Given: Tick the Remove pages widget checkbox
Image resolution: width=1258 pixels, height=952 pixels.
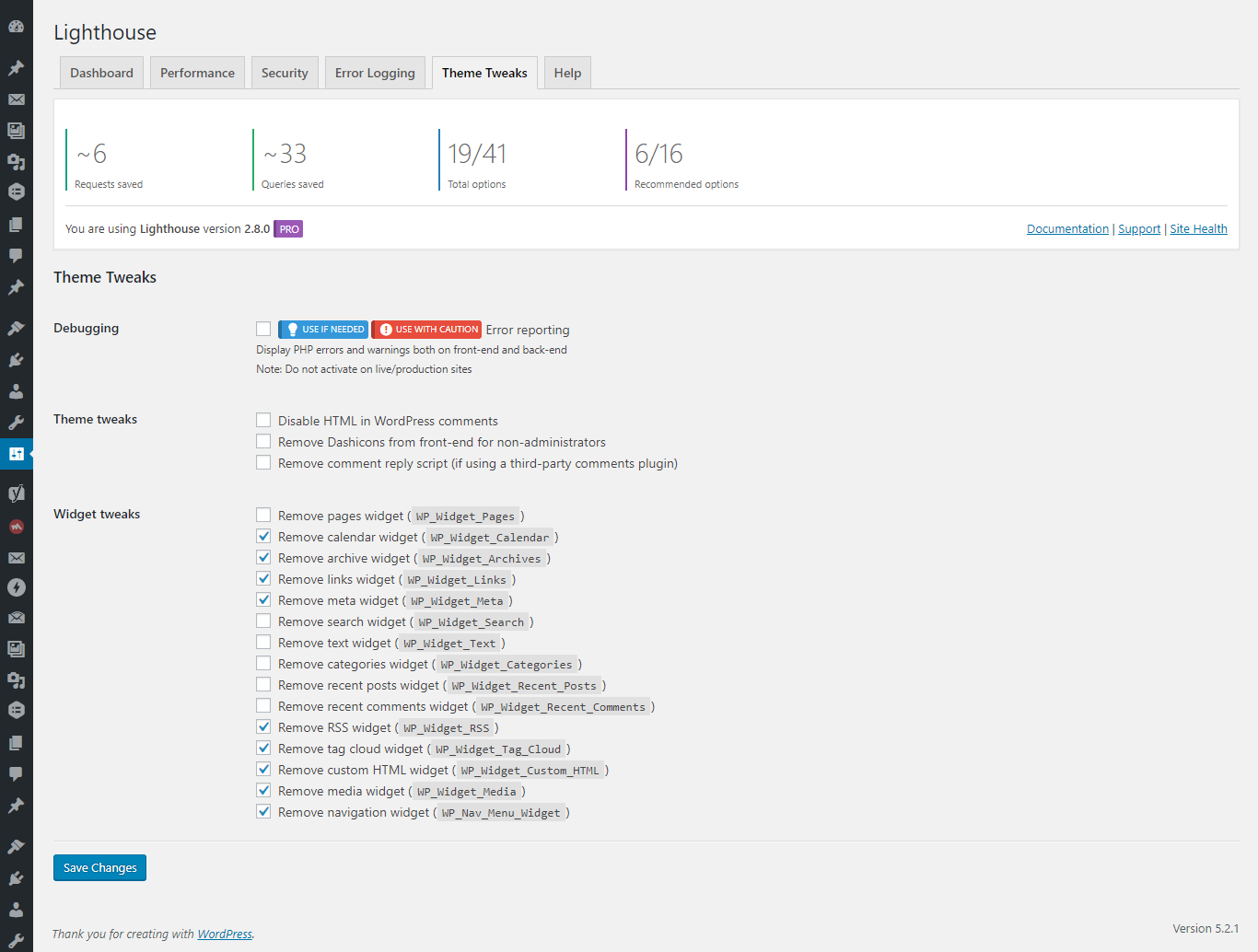Looking at the screenshot, I should 263,515.
